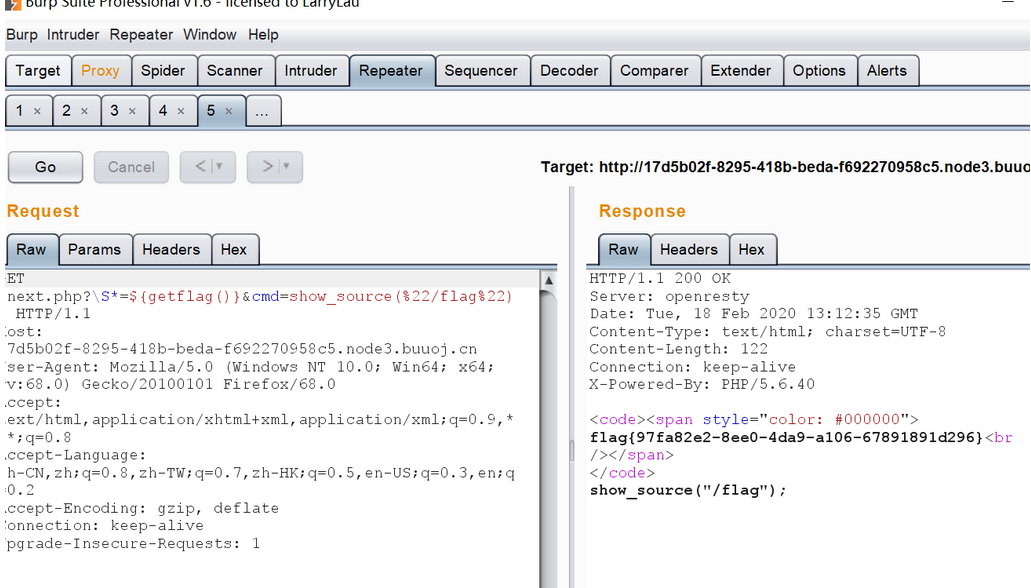The image size is (1031, 588).
Task: Click the X-Powered-By: PHP/5.6.40 header
Action: 702,385
